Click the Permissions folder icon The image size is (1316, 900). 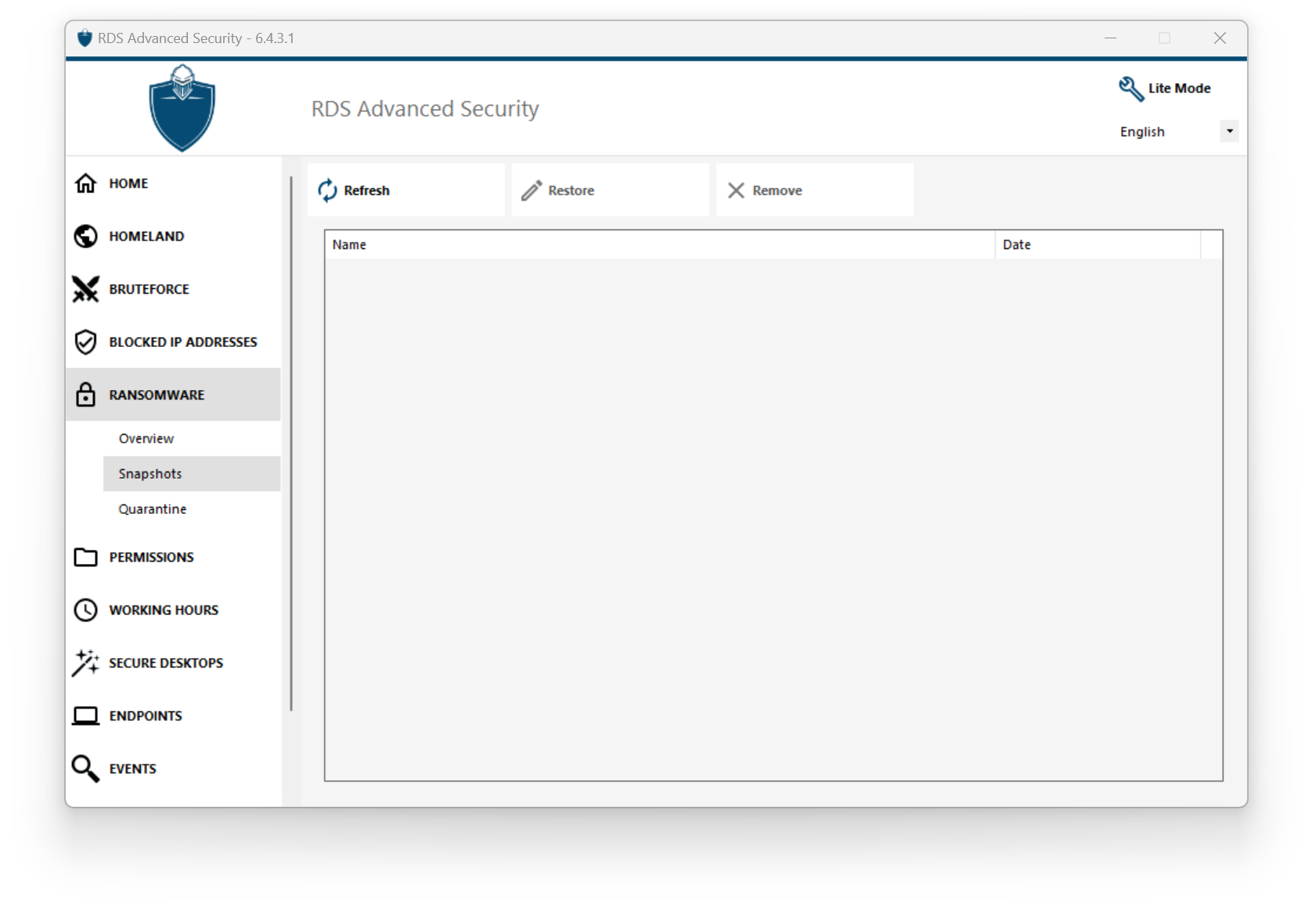point(85,557)
